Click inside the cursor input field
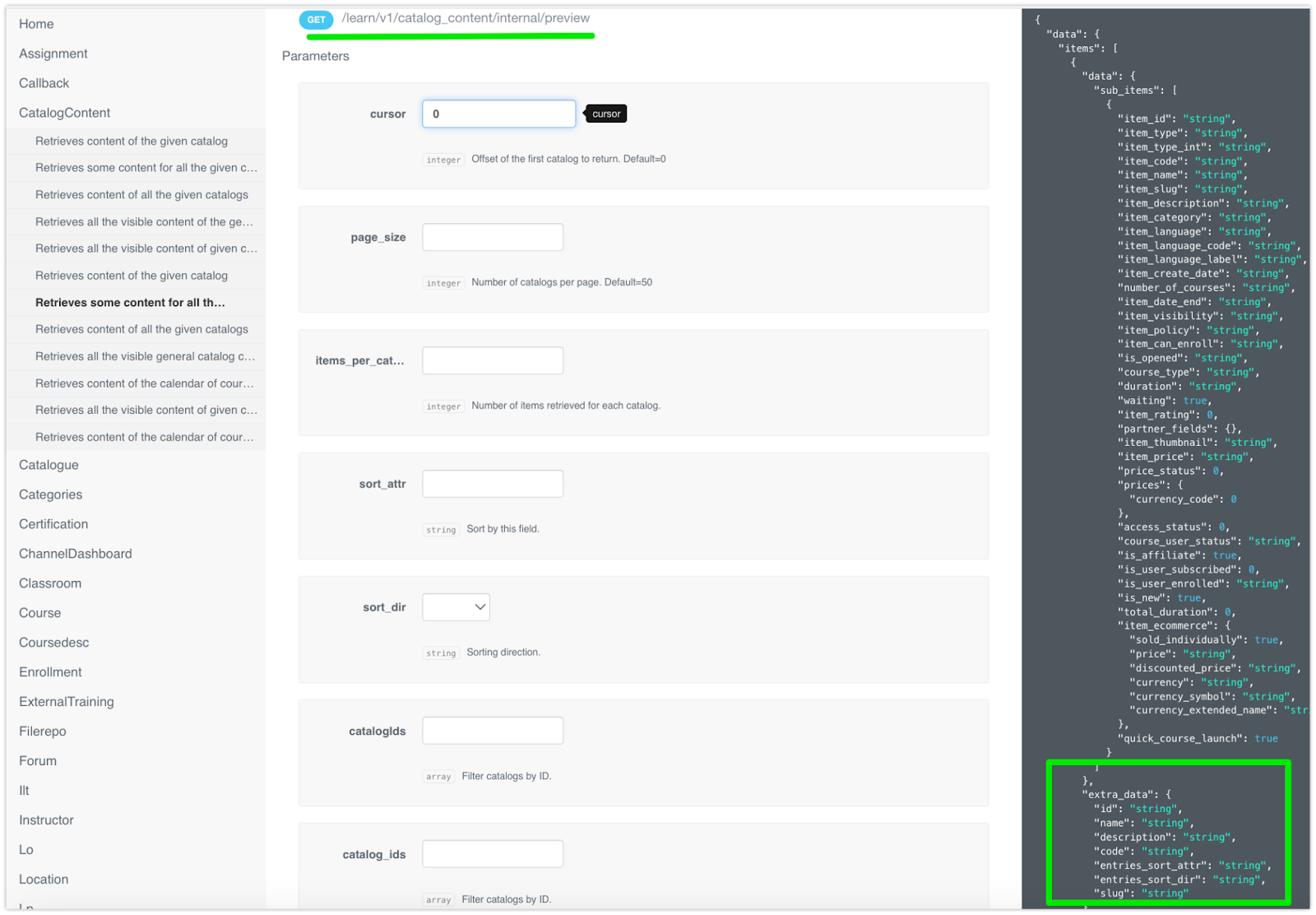This screenshot has width=1316, height=915. (x=498, y=114)
